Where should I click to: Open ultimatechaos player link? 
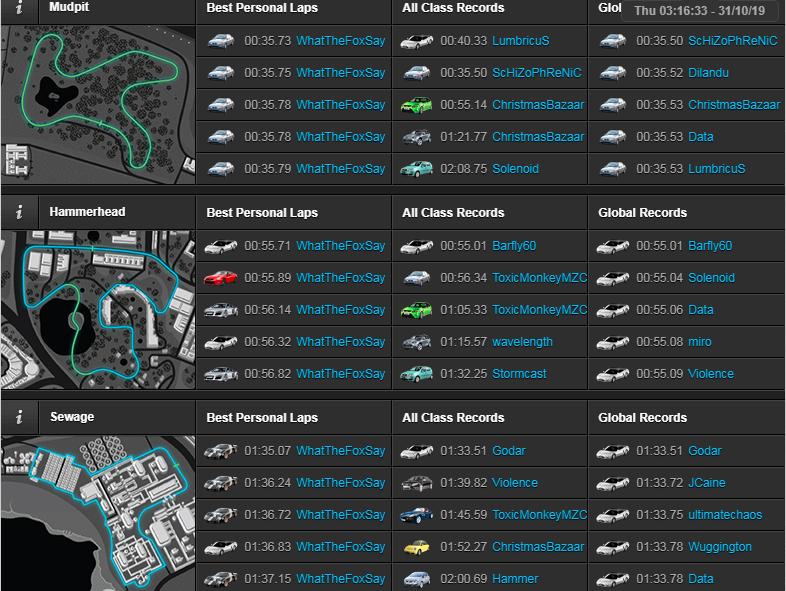[724, 515]
